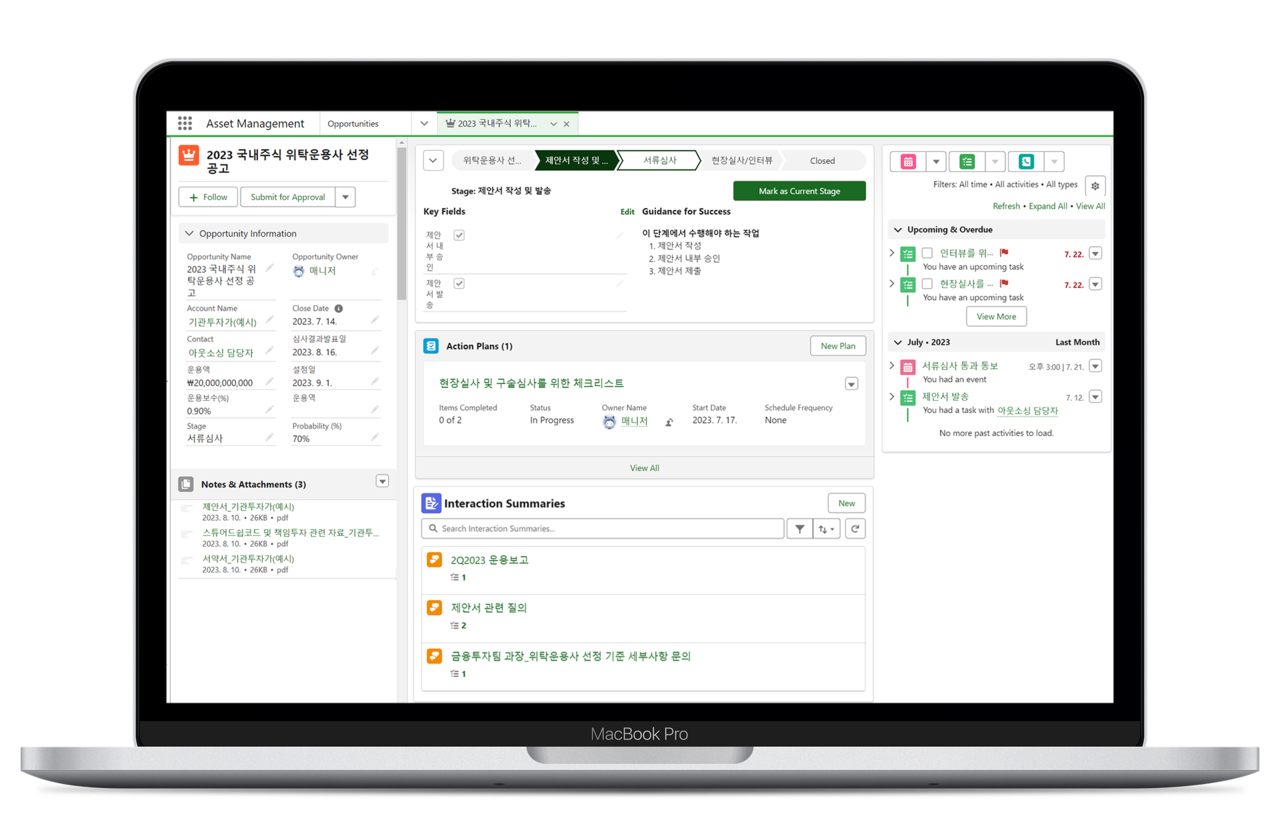This screenshot has height=814, width=1280.
Task: Open the Opportunities navigation dropdown chevron
Action: pyautogui.click(x=424, y=124)
